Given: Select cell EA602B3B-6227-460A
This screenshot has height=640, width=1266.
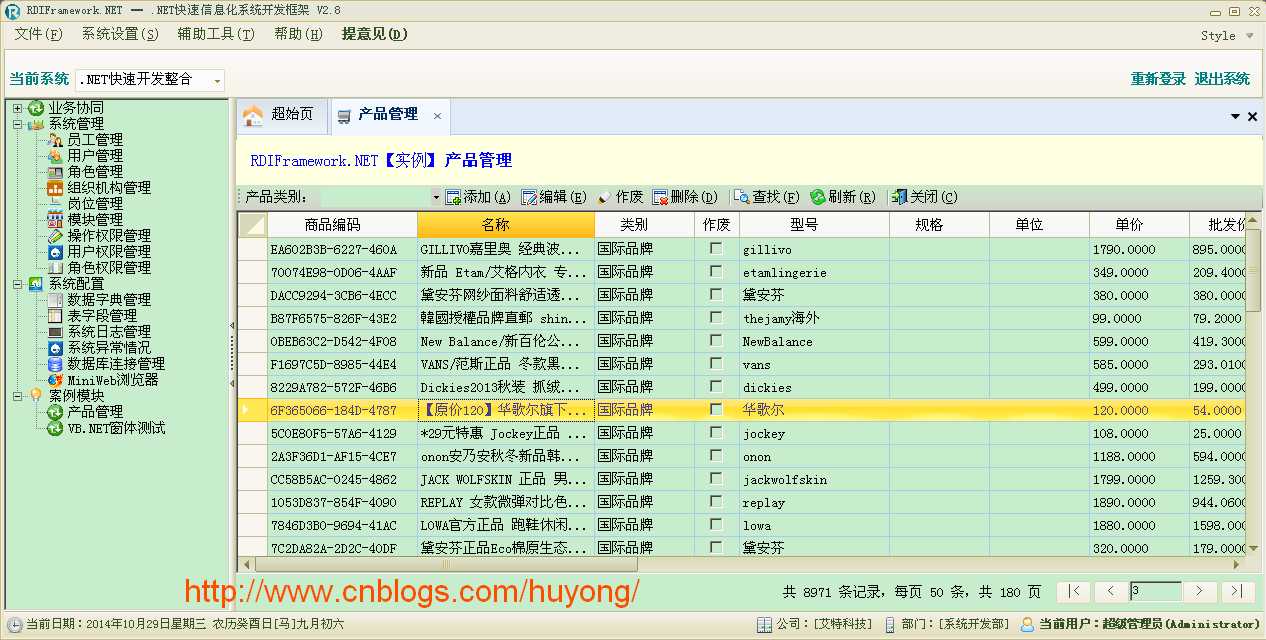Looking at the screenshot, I should coord(342,249).
